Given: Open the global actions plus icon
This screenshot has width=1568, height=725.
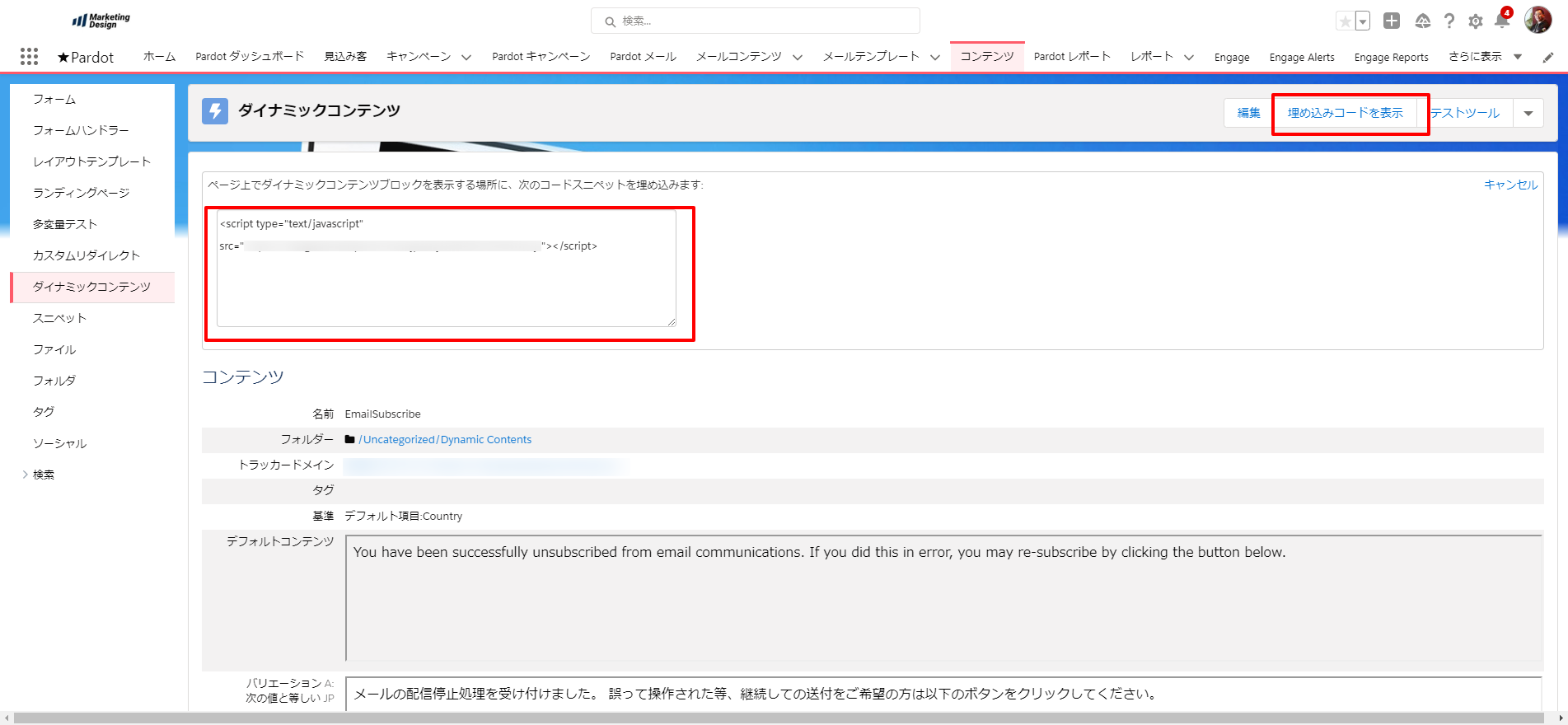Looking at the screenshot, I should coord(1392,21).
